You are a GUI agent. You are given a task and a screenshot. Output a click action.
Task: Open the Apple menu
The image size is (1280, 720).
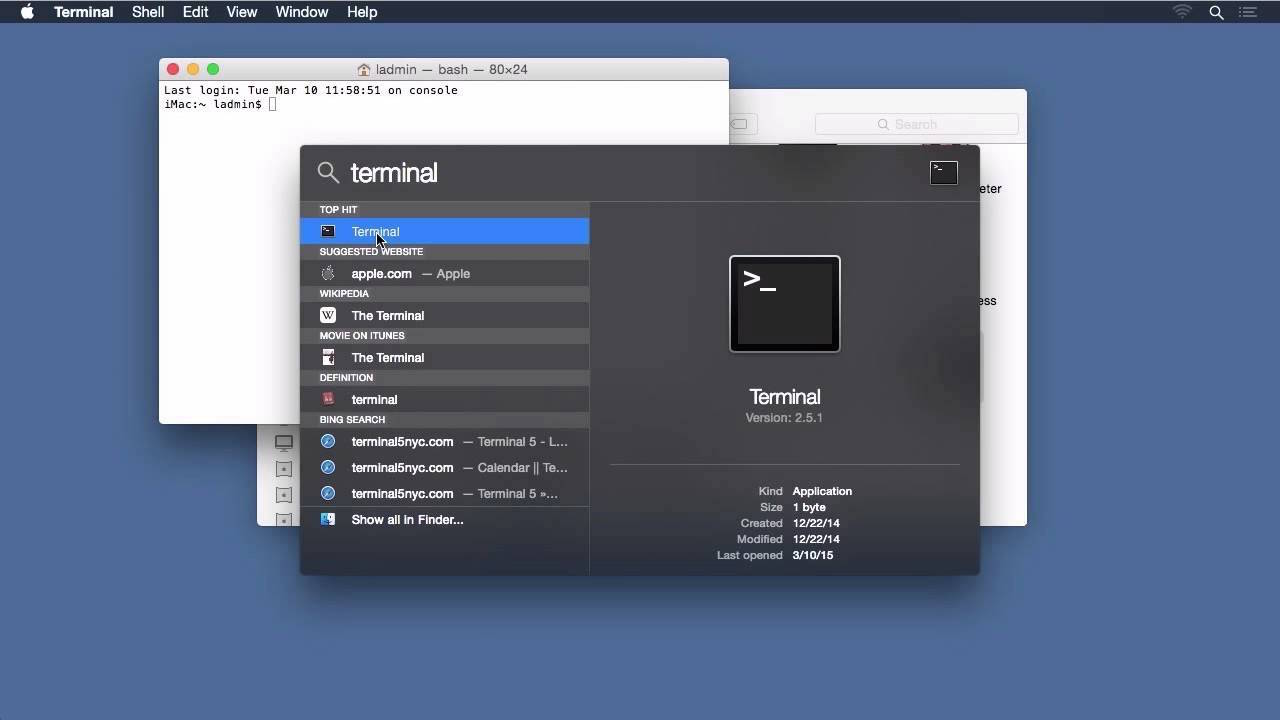[x=27, y=12]
